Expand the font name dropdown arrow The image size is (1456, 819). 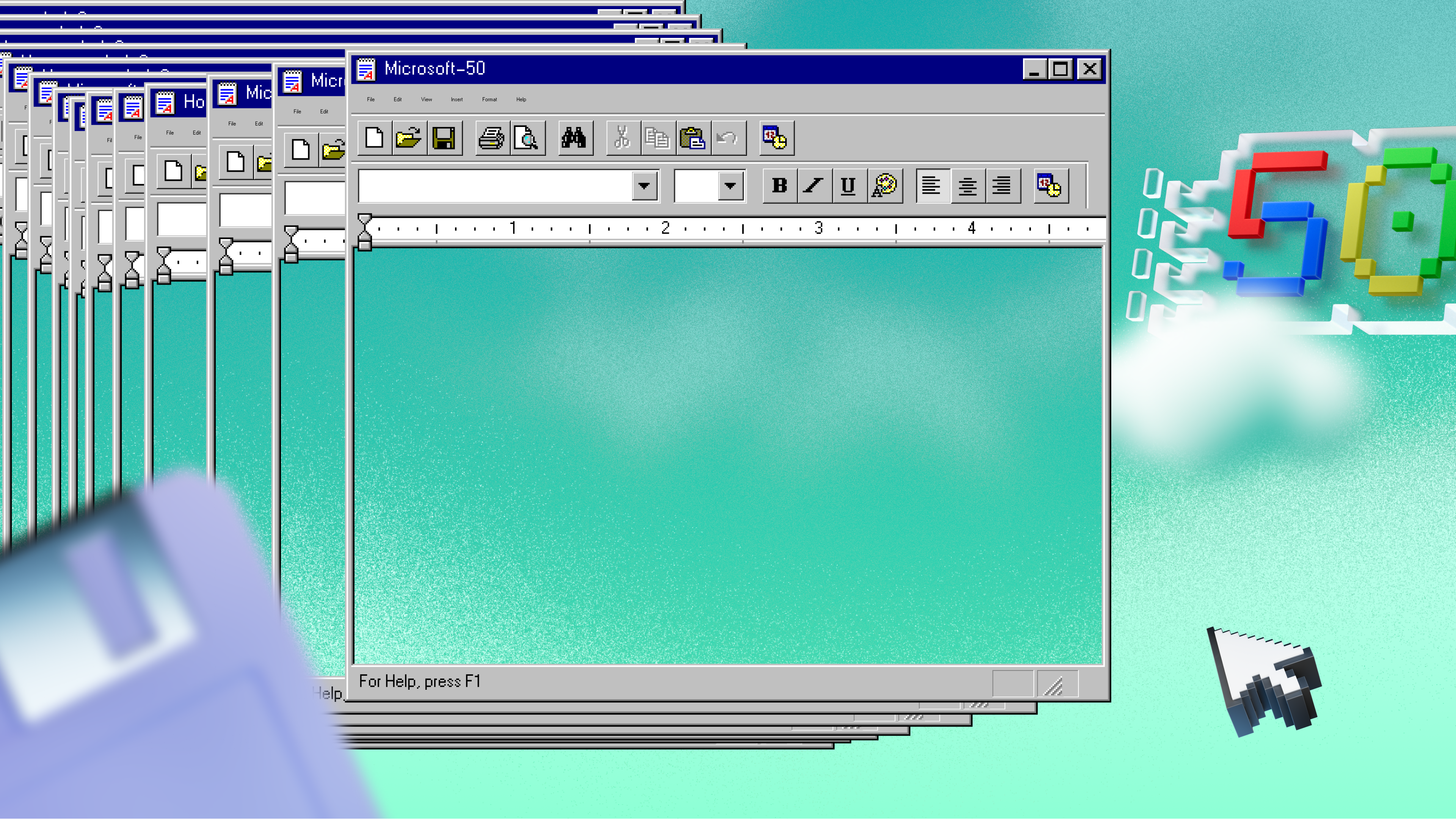pos(644,185)
